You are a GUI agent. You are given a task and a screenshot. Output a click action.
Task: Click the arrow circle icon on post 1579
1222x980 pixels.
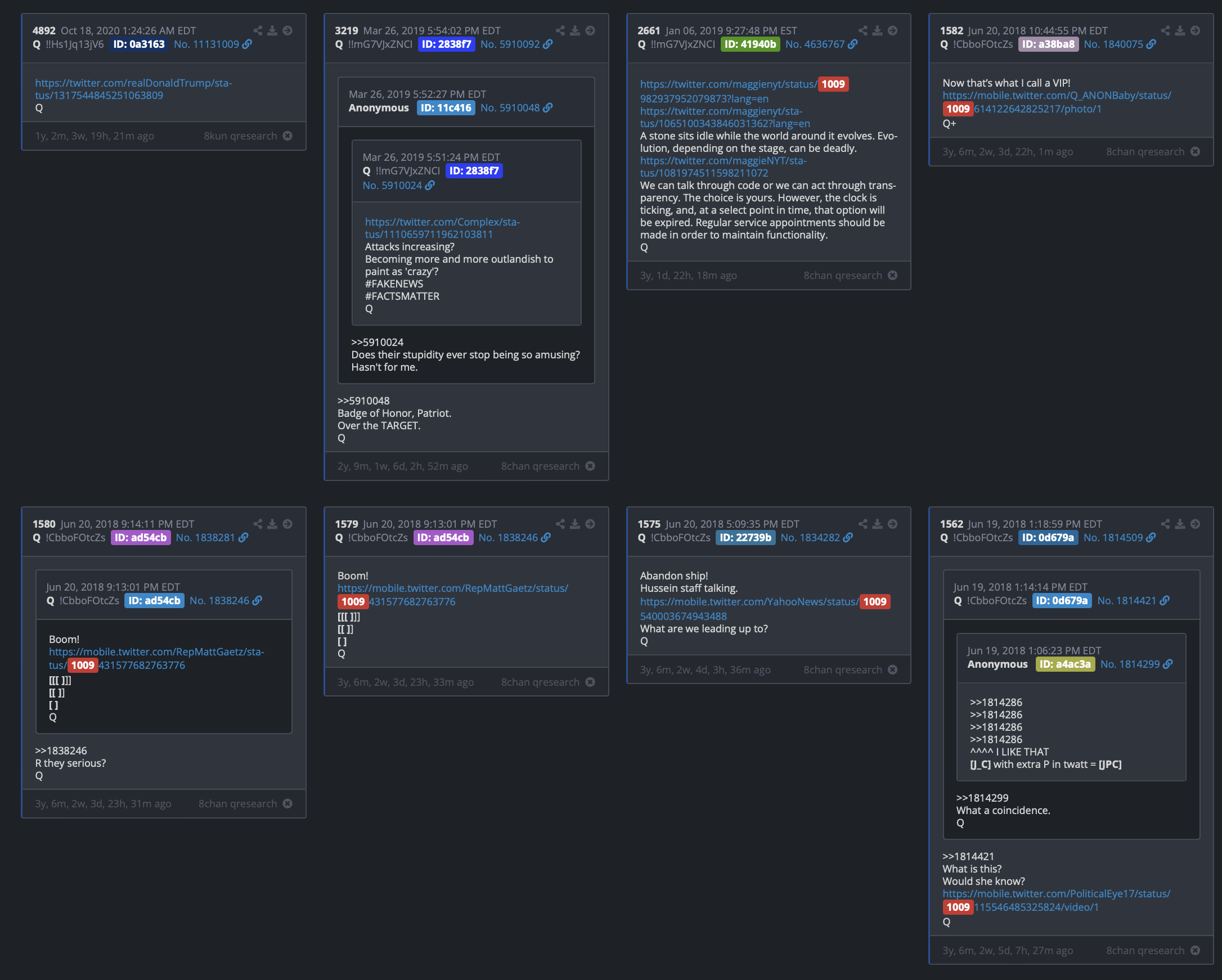[x=591, y=524]
